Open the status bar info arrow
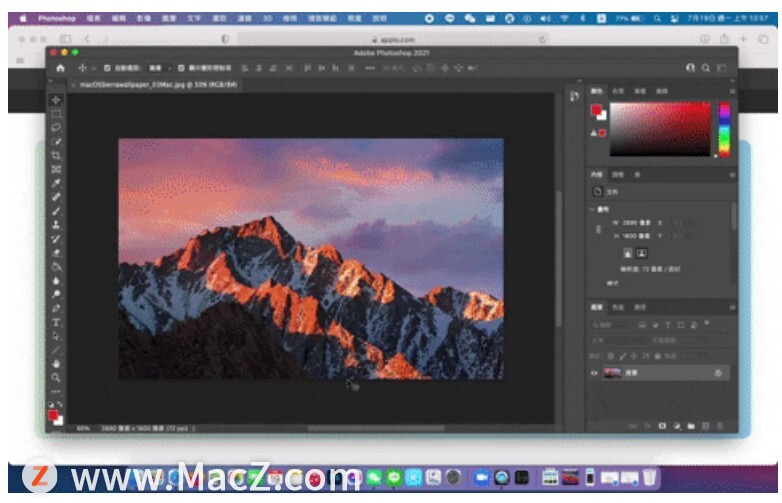The image size is (782, 503). point(194,428)
